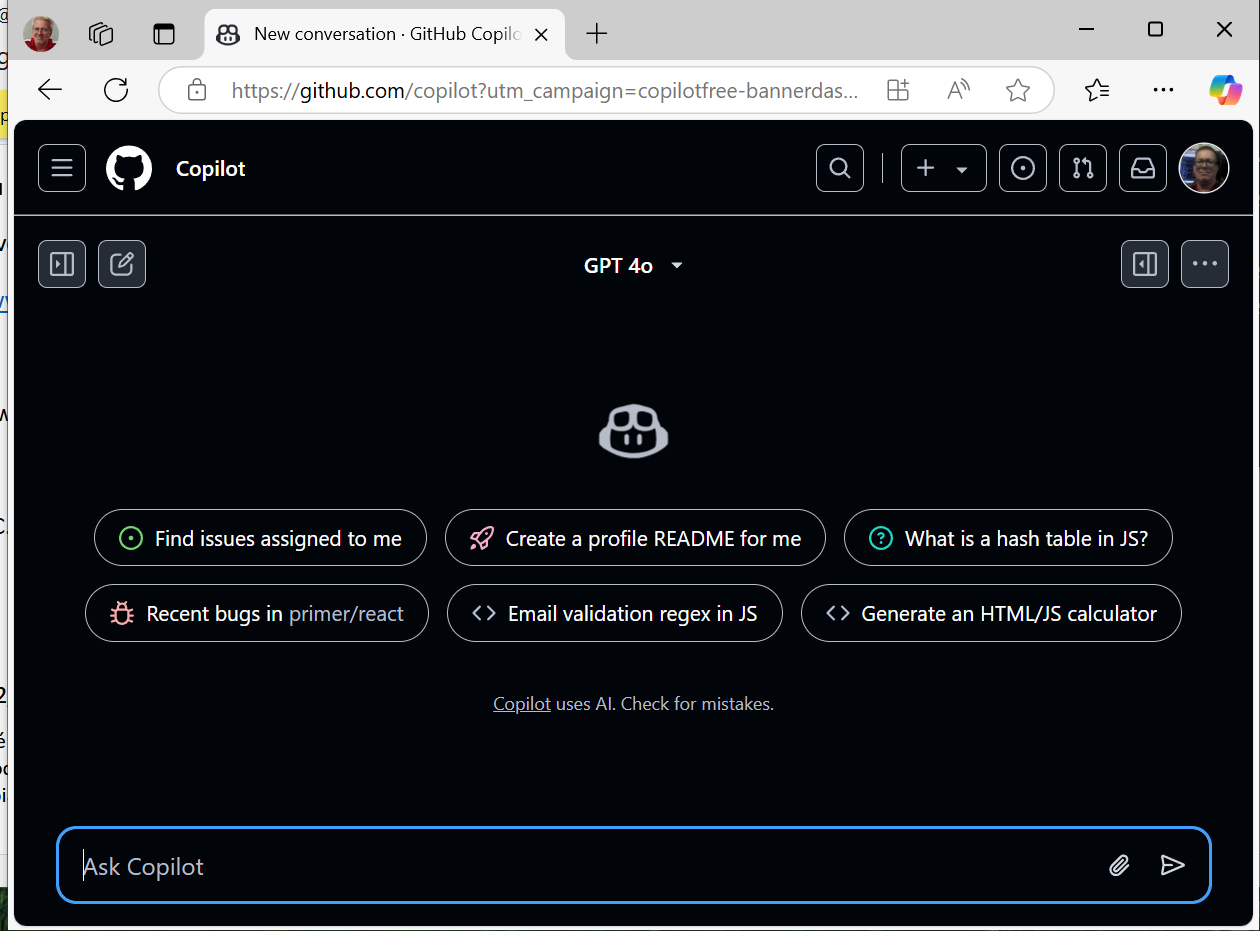Open the Edge Copilot sidebar icon

1226,90
